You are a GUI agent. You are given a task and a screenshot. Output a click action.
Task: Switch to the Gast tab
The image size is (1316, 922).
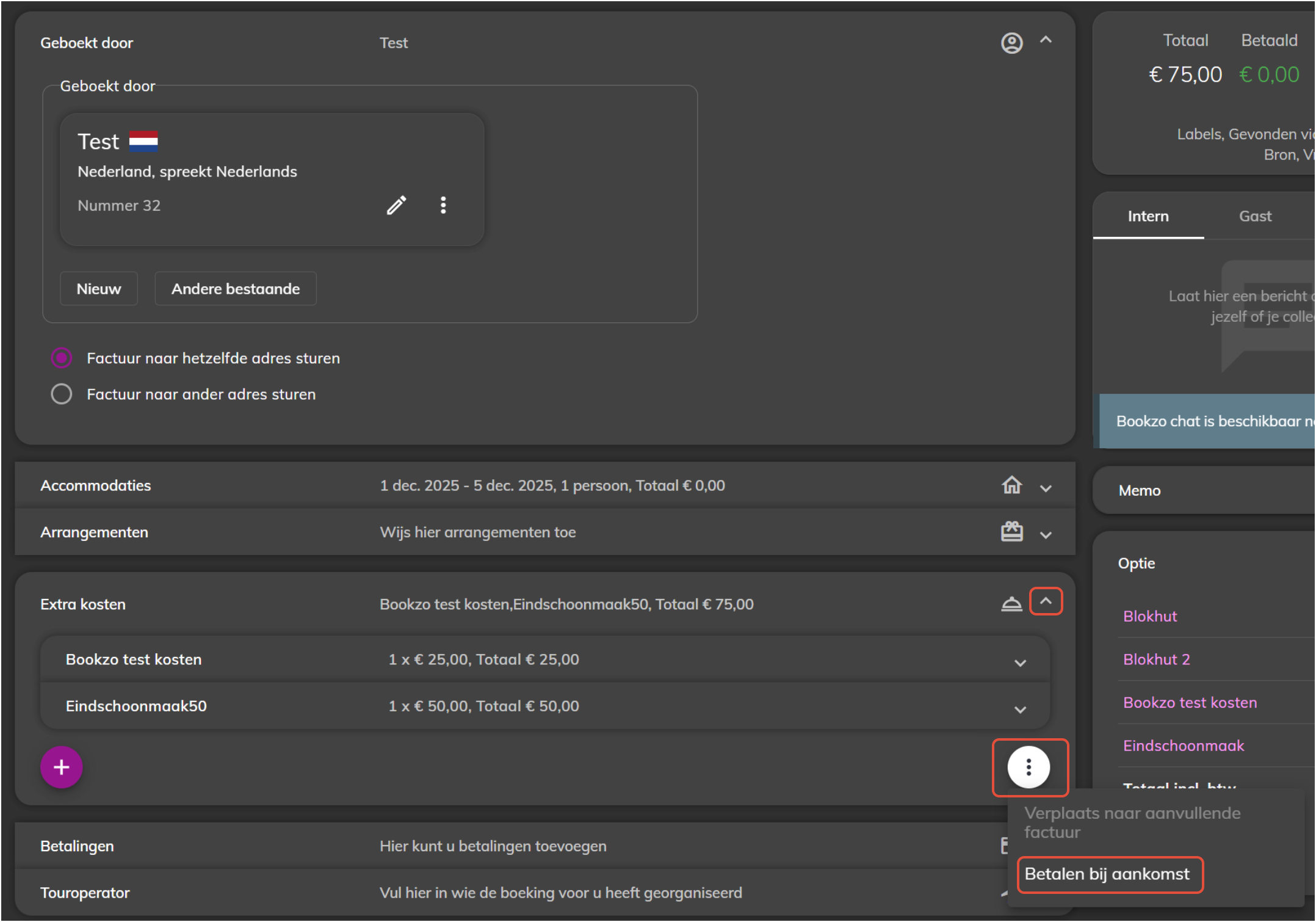coord(1255,216)
